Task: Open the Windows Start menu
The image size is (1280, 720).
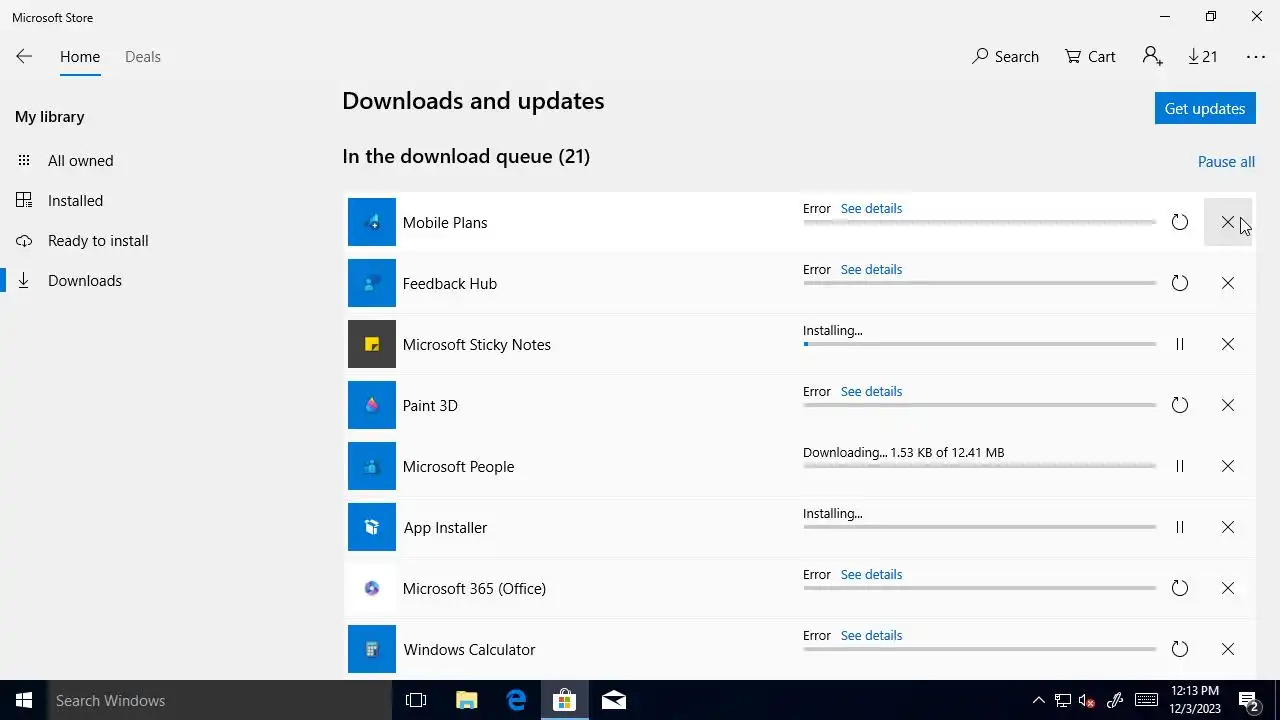Action: 24,700
